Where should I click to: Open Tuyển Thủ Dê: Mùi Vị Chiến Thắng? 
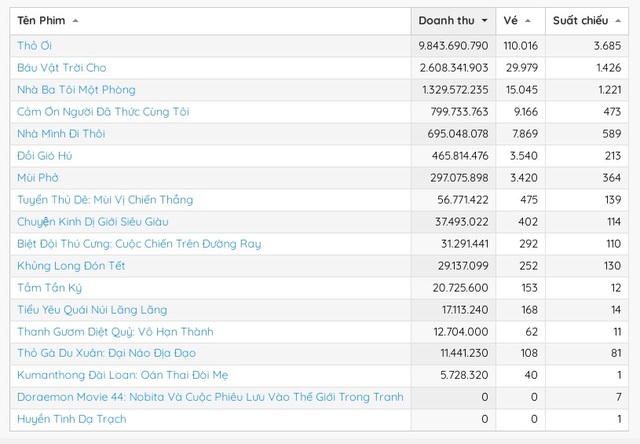click(x=105, y=200)
